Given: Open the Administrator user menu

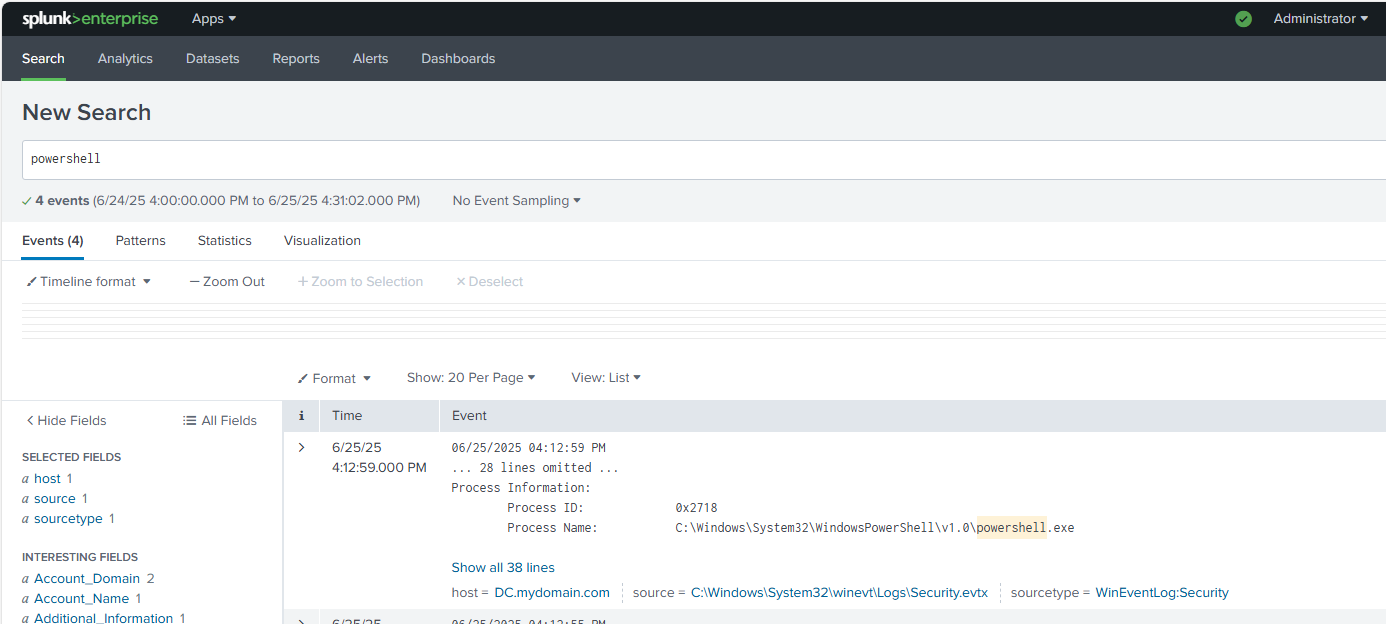Looking at the screenshot, I should [1321, 19].
